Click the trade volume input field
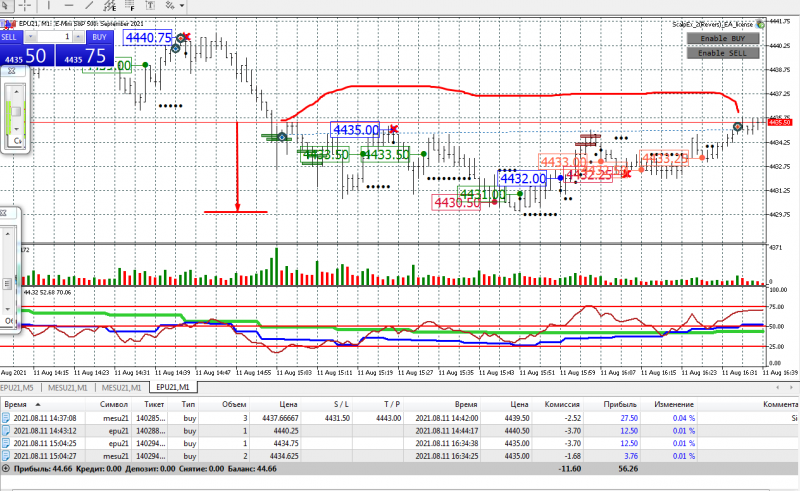 pos(55,37)
